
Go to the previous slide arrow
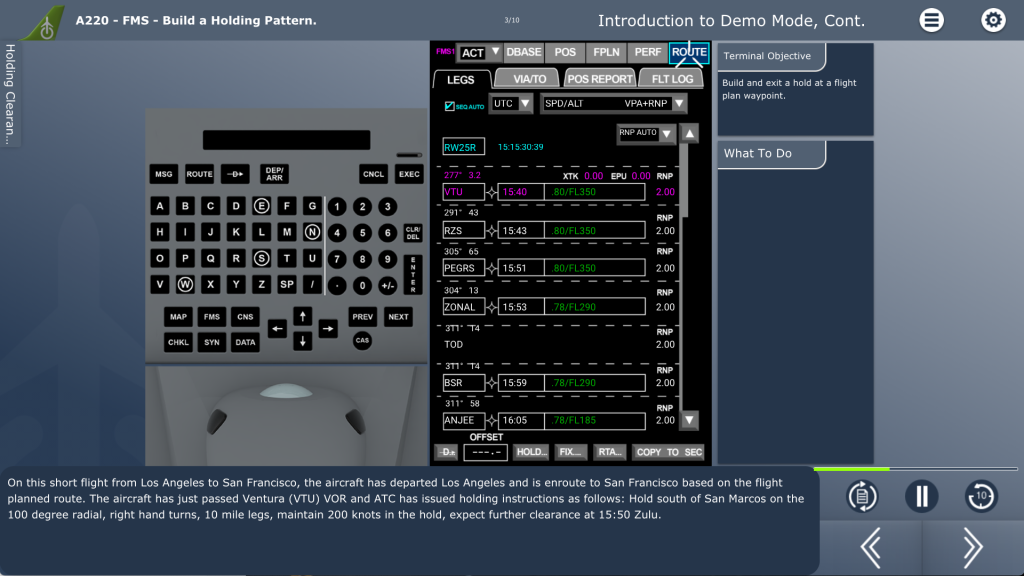871,547
